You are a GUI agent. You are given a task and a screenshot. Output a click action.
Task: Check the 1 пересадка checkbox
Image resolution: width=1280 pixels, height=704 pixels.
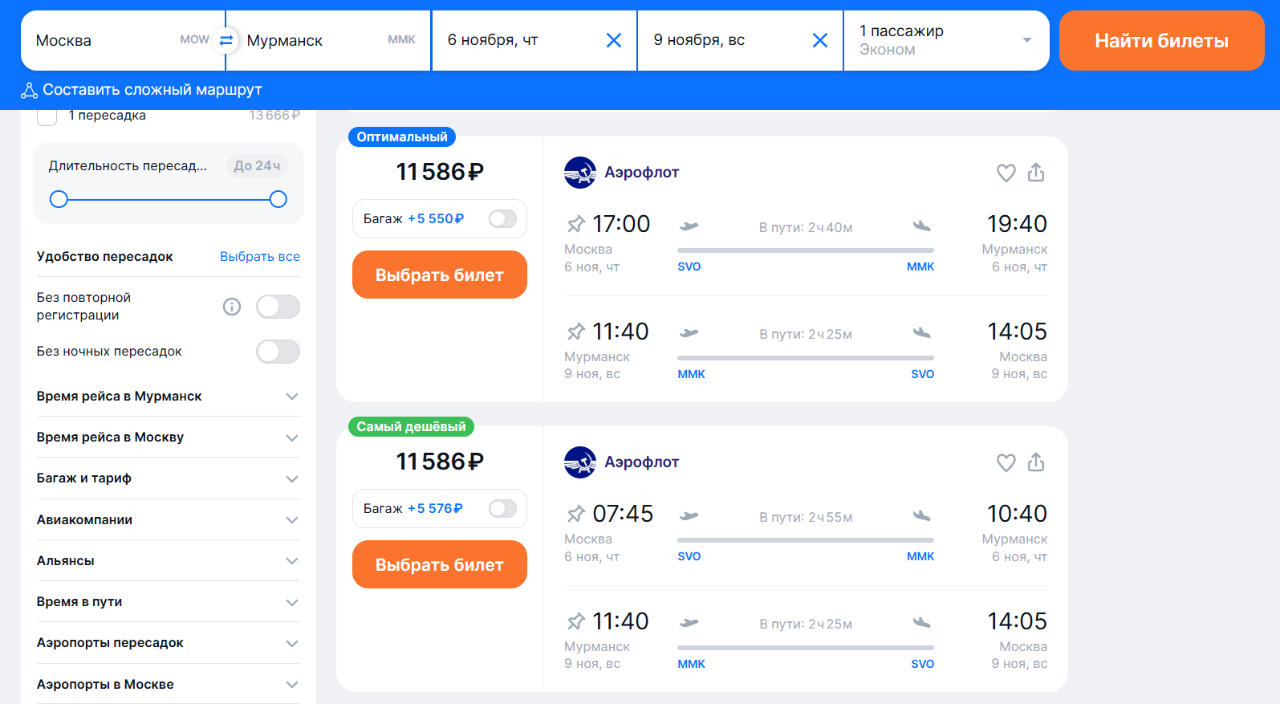coord(47,116)
